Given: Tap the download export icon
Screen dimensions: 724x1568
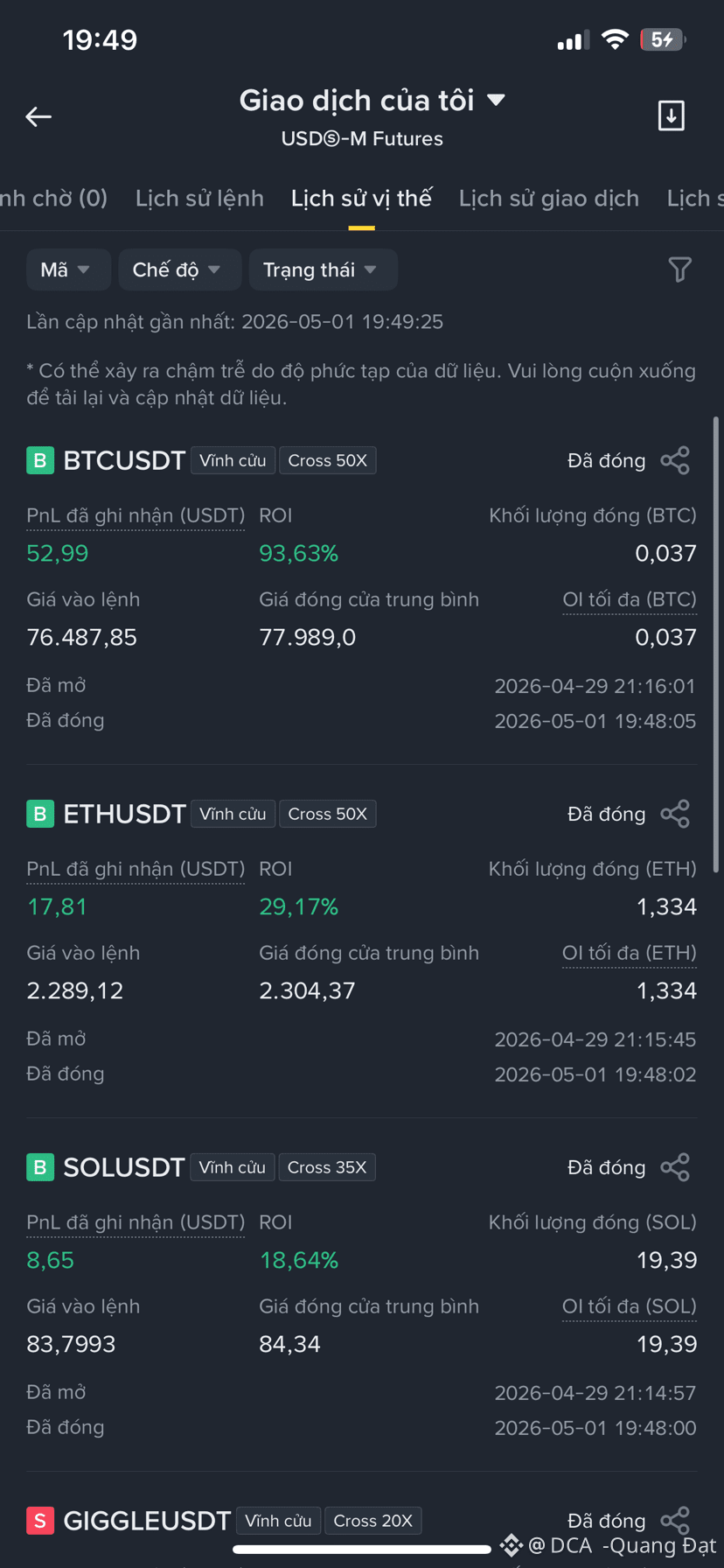Looking at the screenshot, I should pyautogui.click(x=671, y=115).
